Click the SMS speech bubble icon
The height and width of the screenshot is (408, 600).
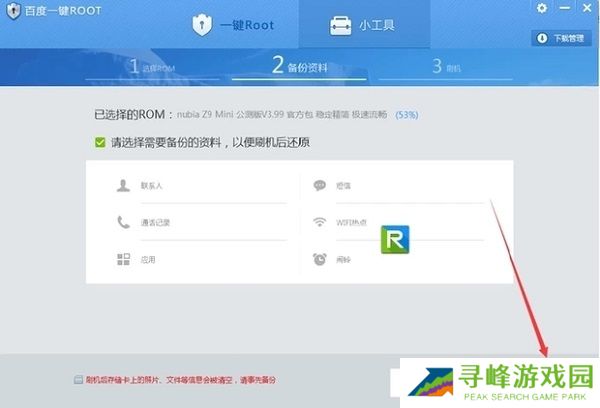click(320, 186)
